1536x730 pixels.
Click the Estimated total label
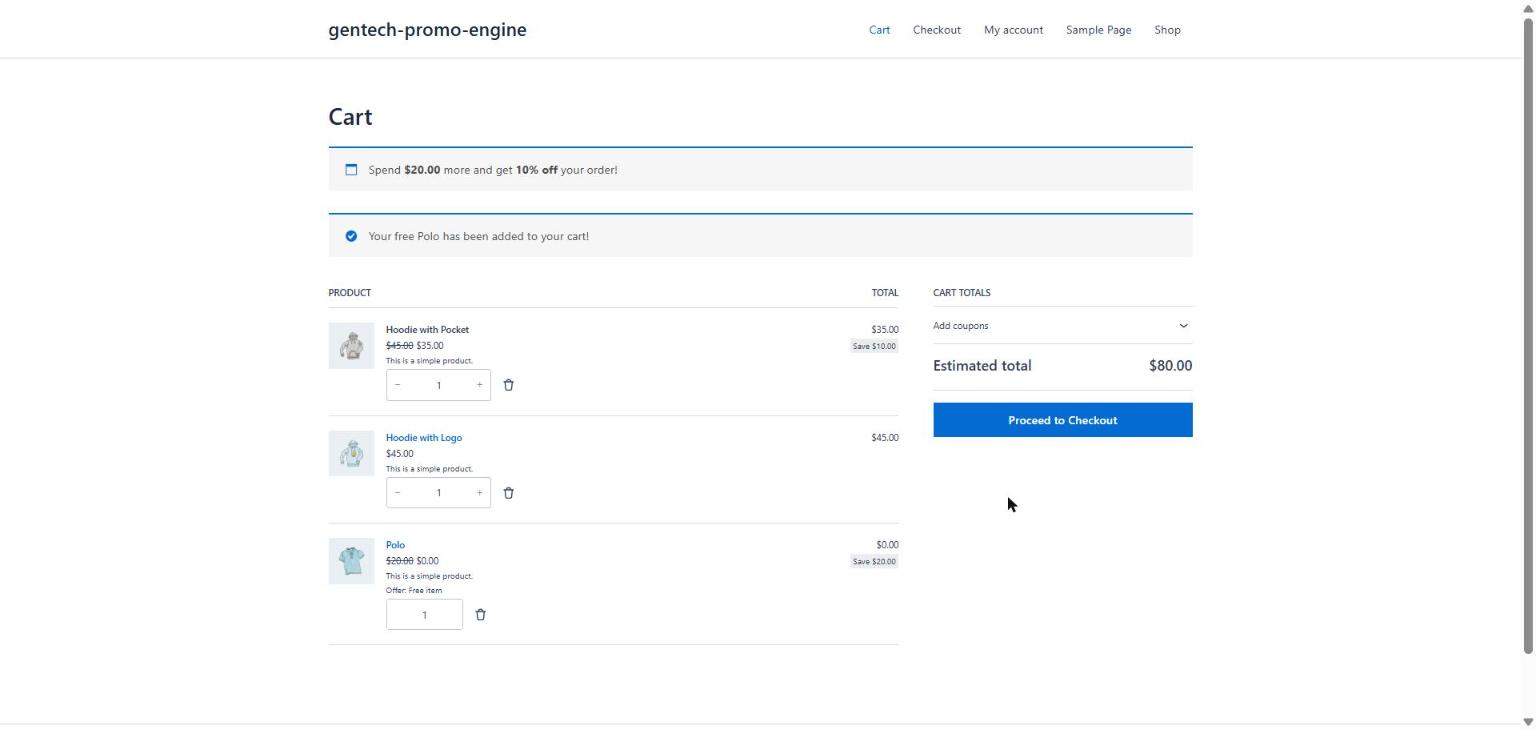(982, 366)
